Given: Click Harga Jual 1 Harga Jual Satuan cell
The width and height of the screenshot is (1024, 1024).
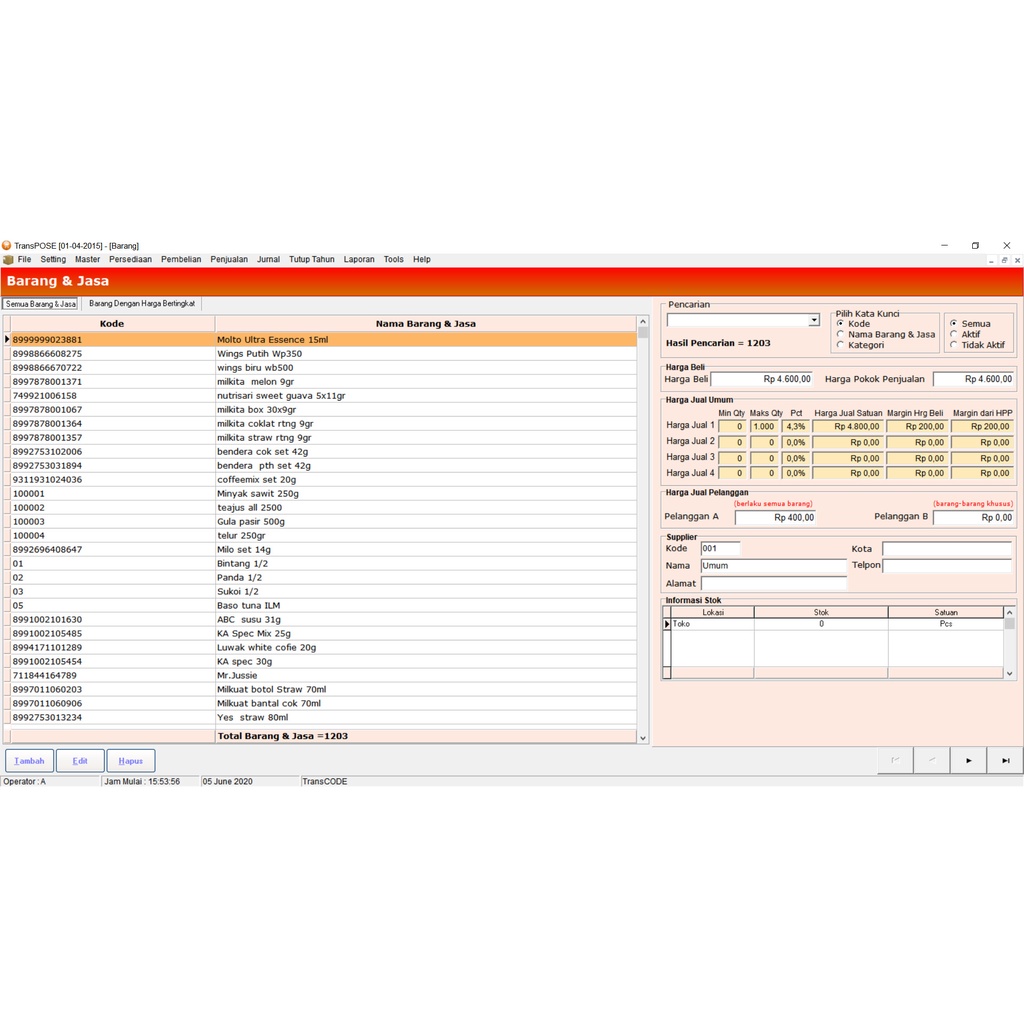Looking at the screenshot, I should coord(848,426).
